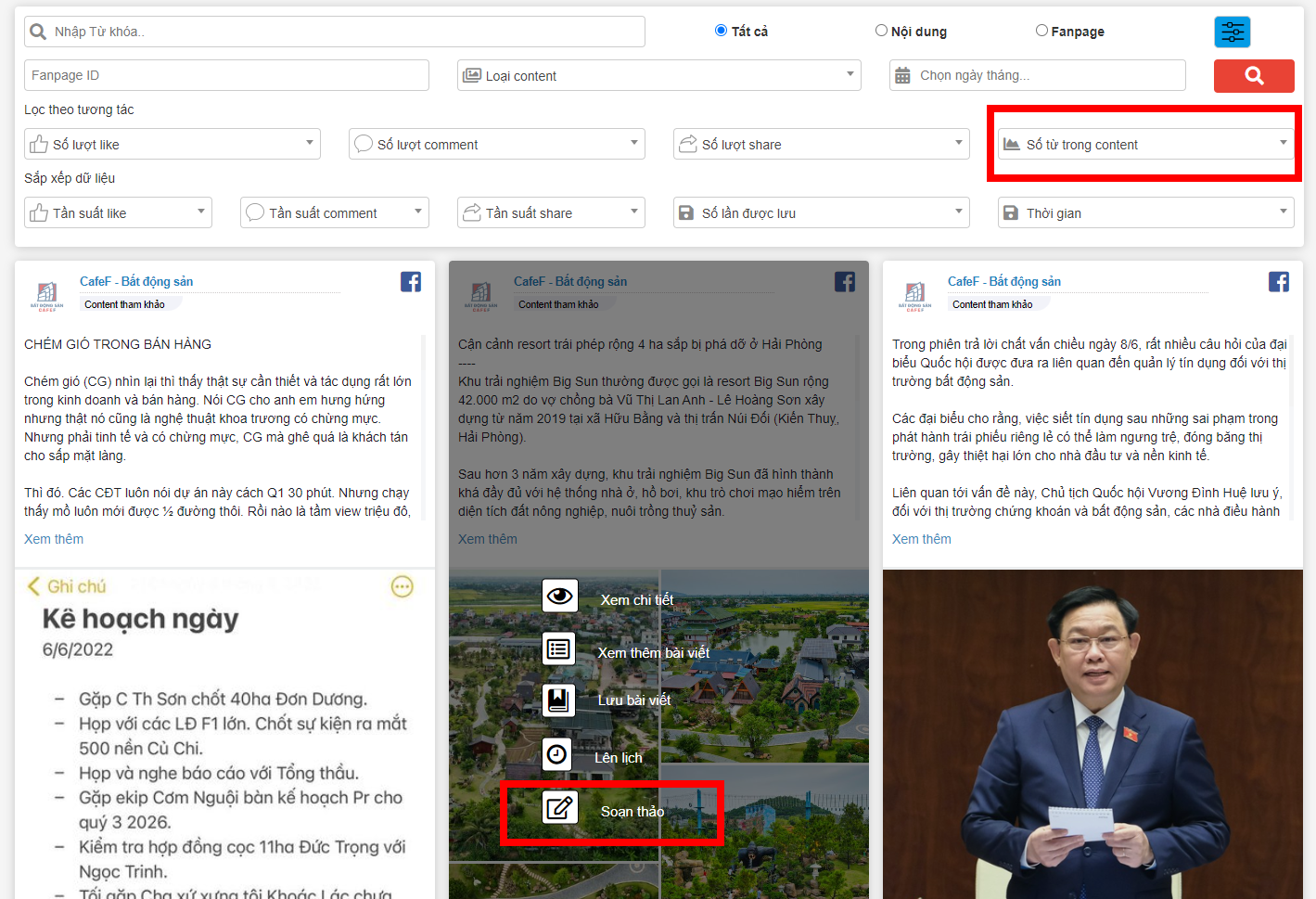The width and height of the screenshot is (1316, 899).
Task: Click the photo of man in blue suit
Action: [x=1092, y=734]
